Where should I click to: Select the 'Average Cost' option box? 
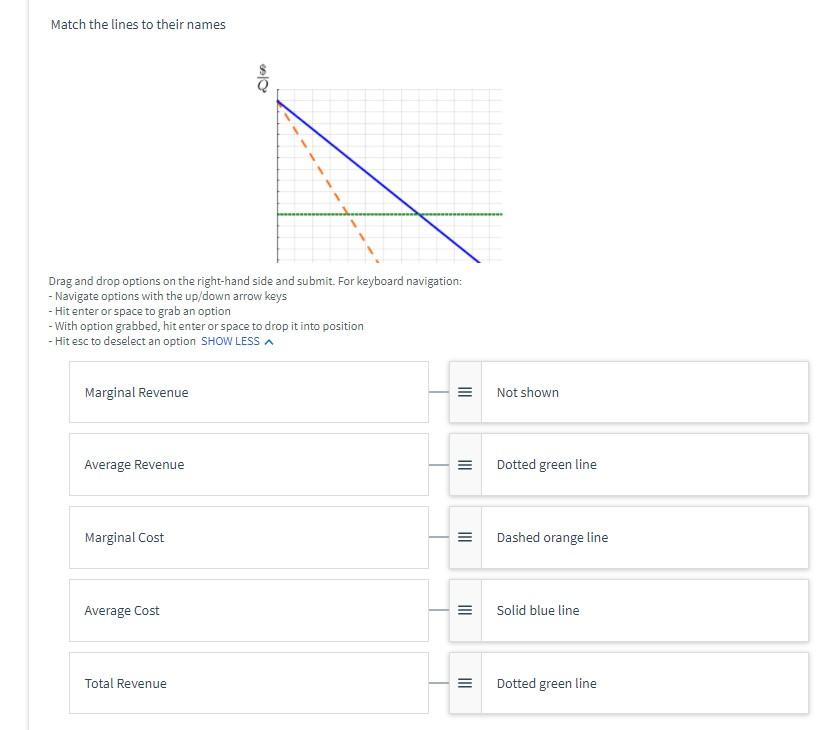click(x=248, y=610)
